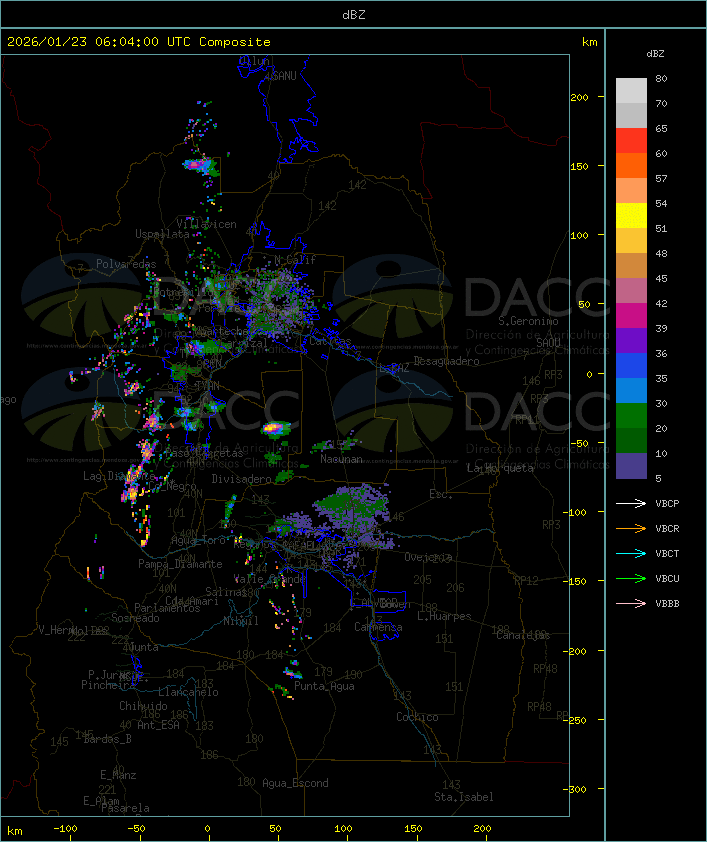The height and width of the screenshot is (842, 707).
Task: Click the white VBCP arrow icon
Action: (x=631, y=503)
